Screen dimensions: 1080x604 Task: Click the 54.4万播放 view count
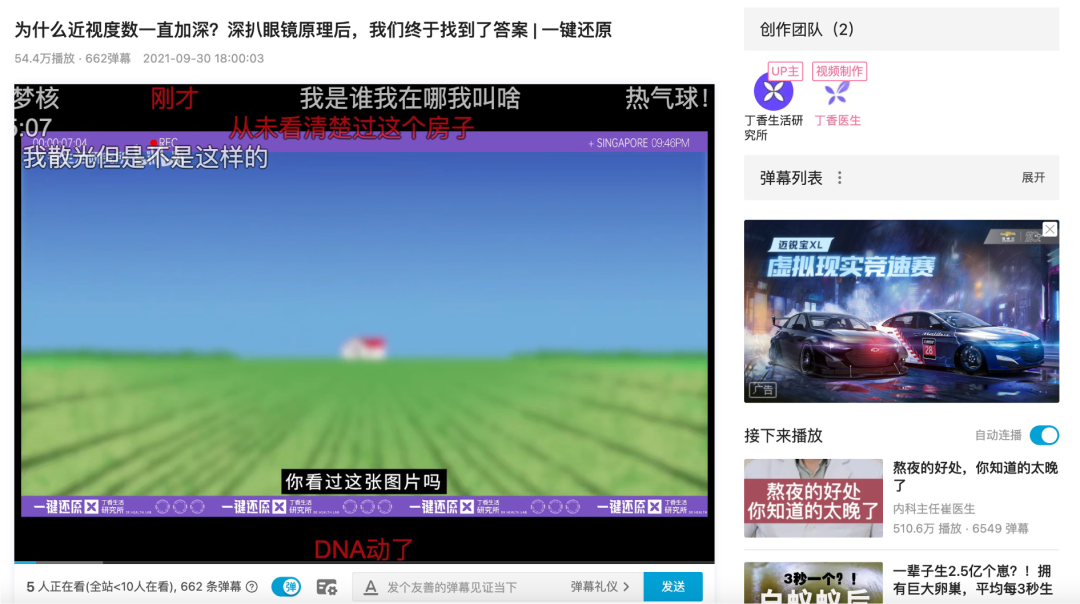tap(44, 59)
